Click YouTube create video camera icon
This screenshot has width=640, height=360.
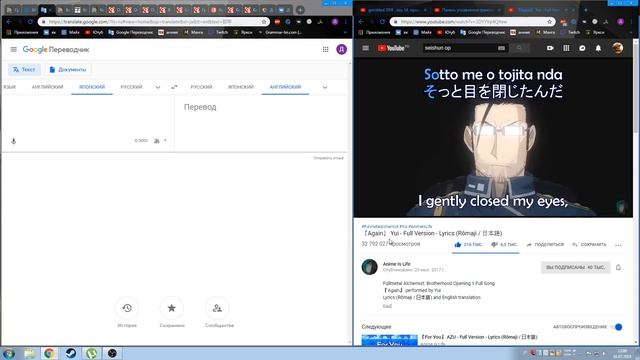(550, 48)
